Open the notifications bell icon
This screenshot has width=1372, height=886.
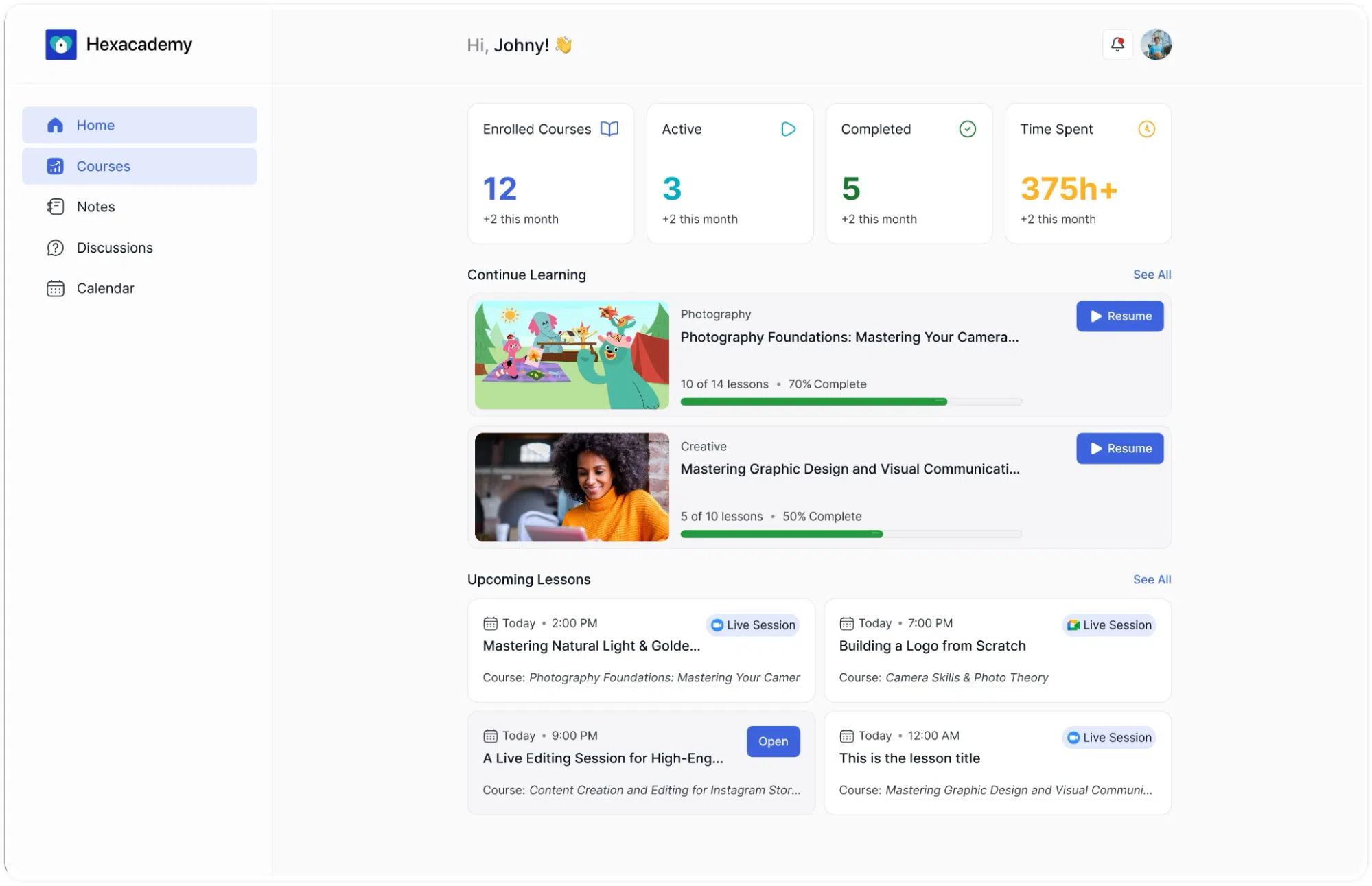point(1117,45)
